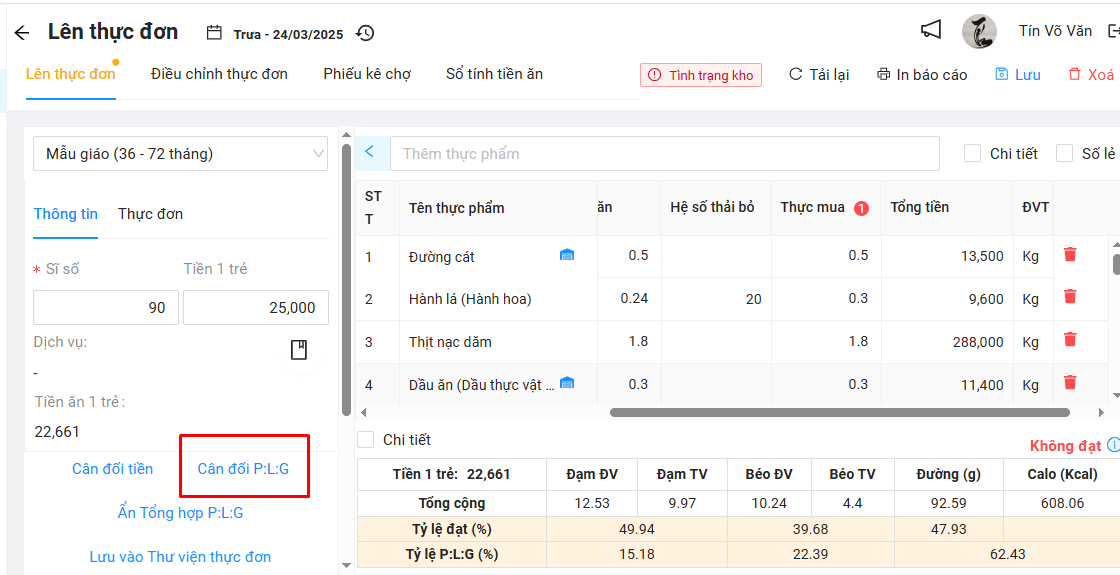
Task: Click the Cân đối P:L:G link
Action: (x=243, y=469)
